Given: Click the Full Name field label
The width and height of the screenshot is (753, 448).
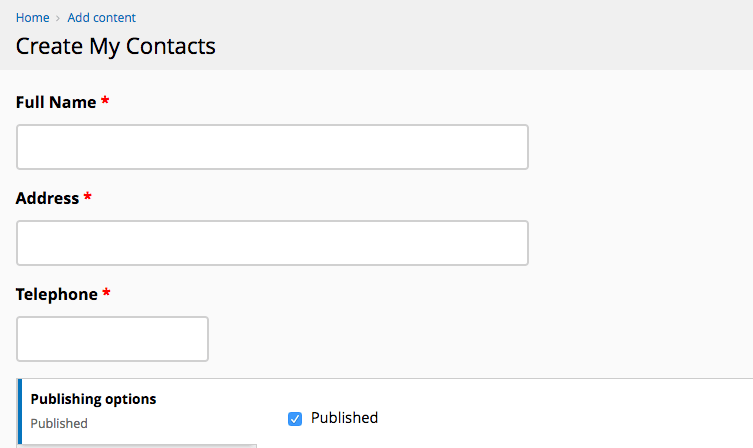Looking at the screenshot, I should click(56, 102).
